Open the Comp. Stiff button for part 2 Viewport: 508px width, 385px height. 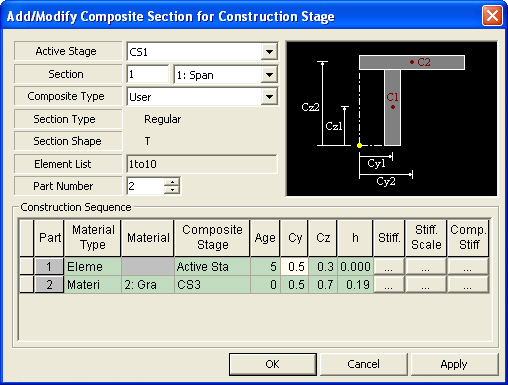[468, 285]
